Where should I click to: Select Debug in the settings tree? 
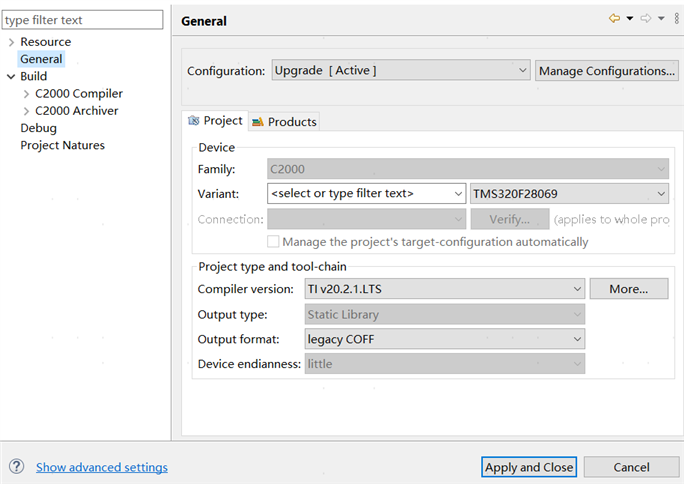pyautogui.click(x=38, y=128)
